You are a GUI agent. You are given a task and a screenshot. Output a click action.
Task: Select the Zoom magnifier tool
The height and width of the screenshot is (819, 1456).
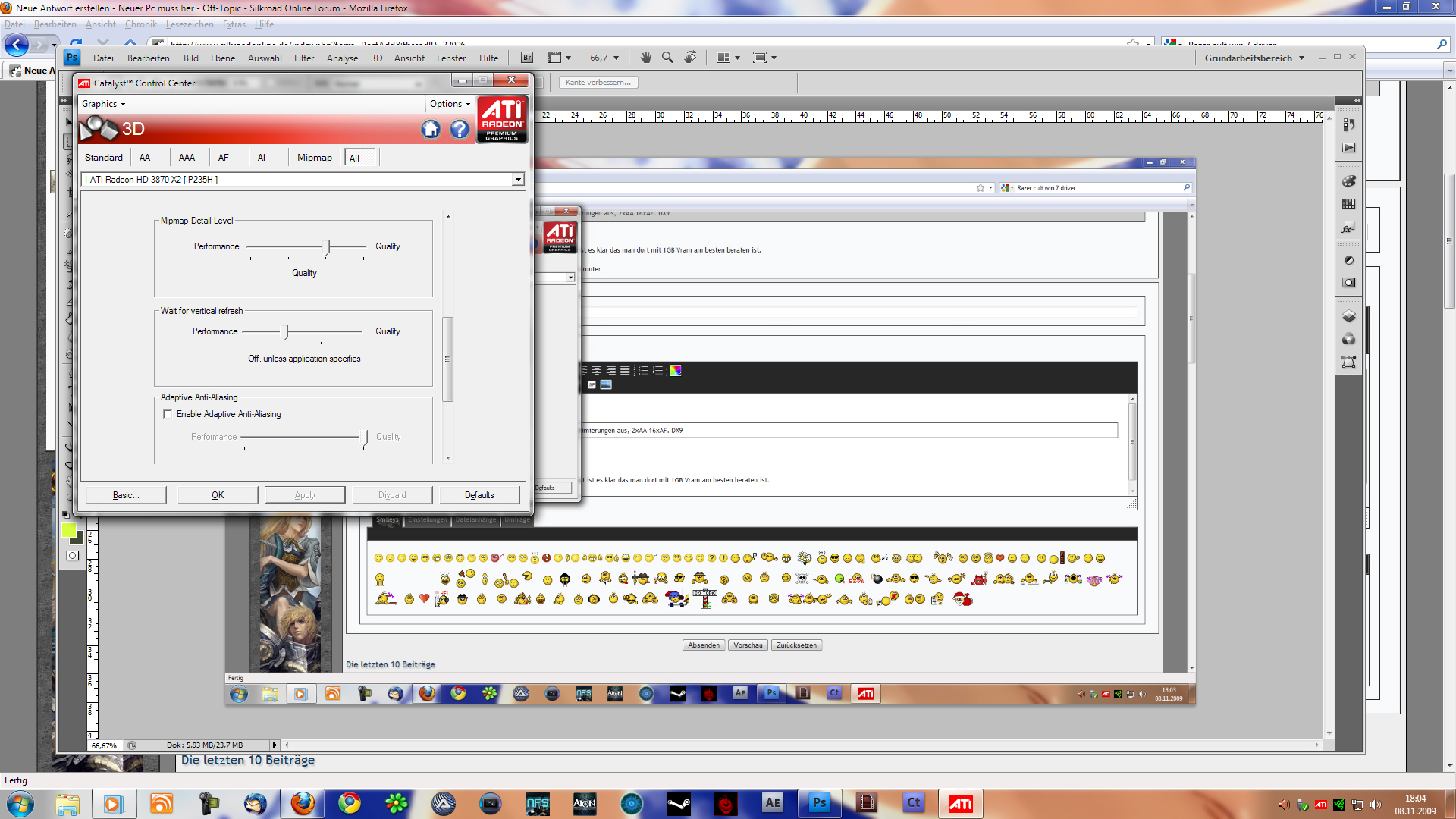(x=667, y=58)
